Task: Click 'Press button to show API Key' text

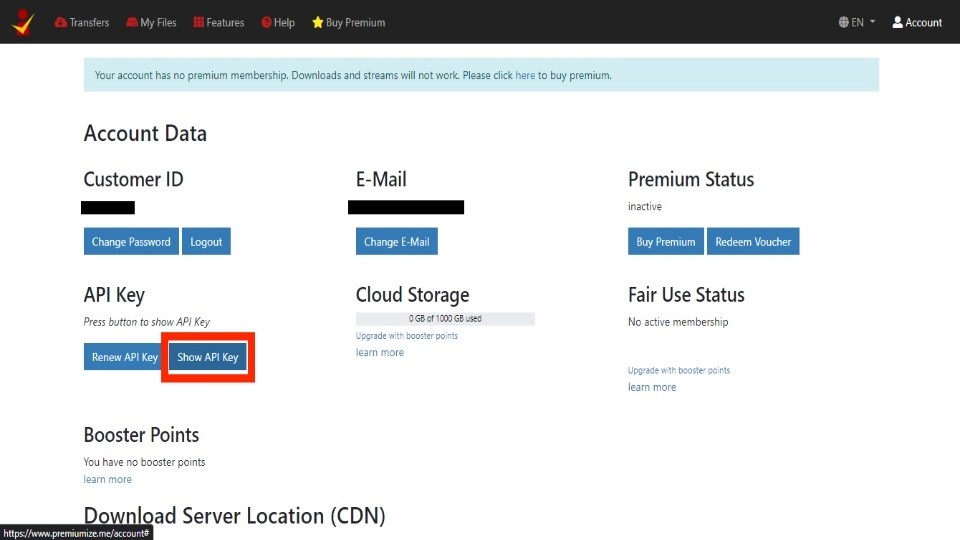Action: coord(146,321)
